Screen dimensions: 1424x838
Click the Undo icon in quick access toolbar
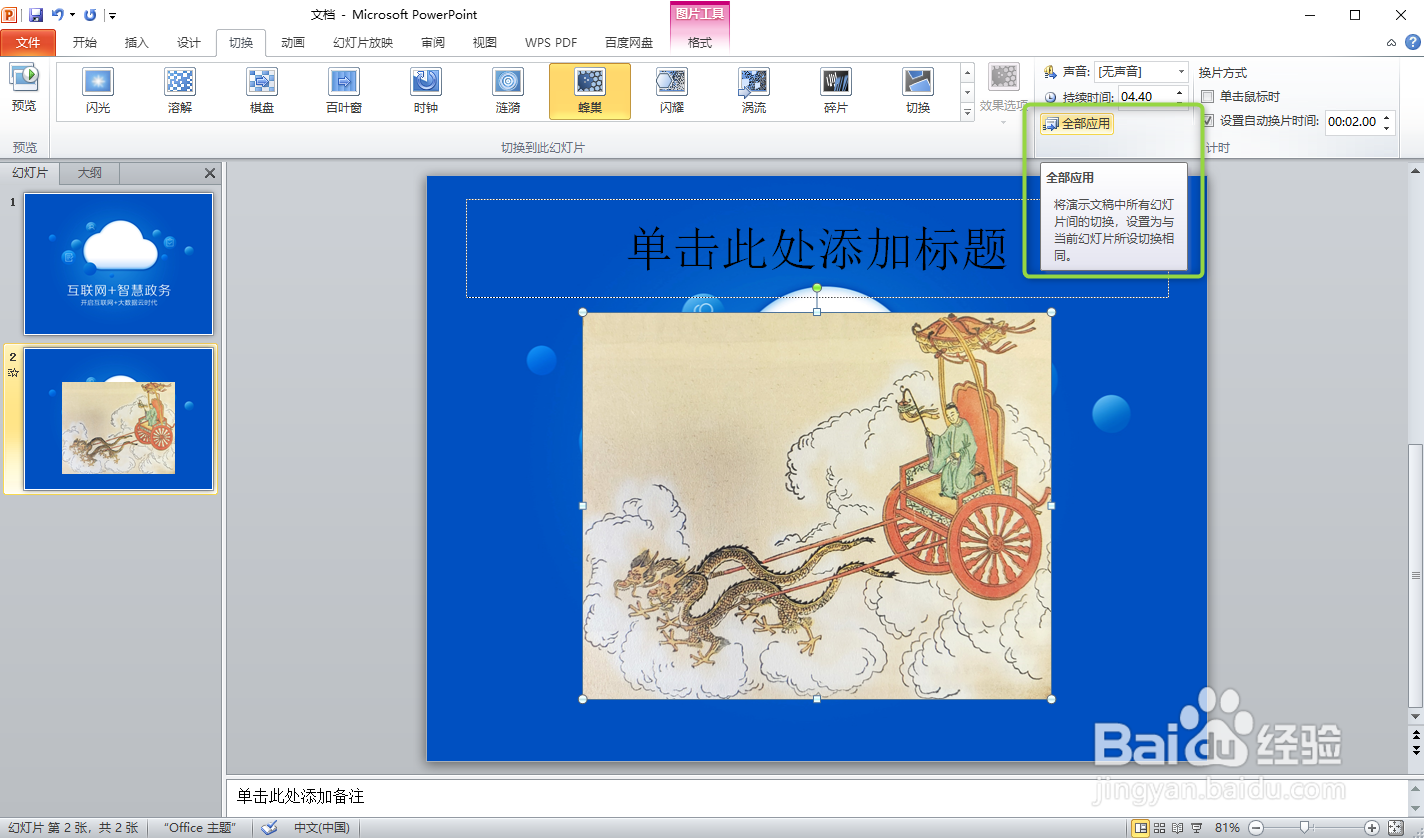tap(58, 15)
